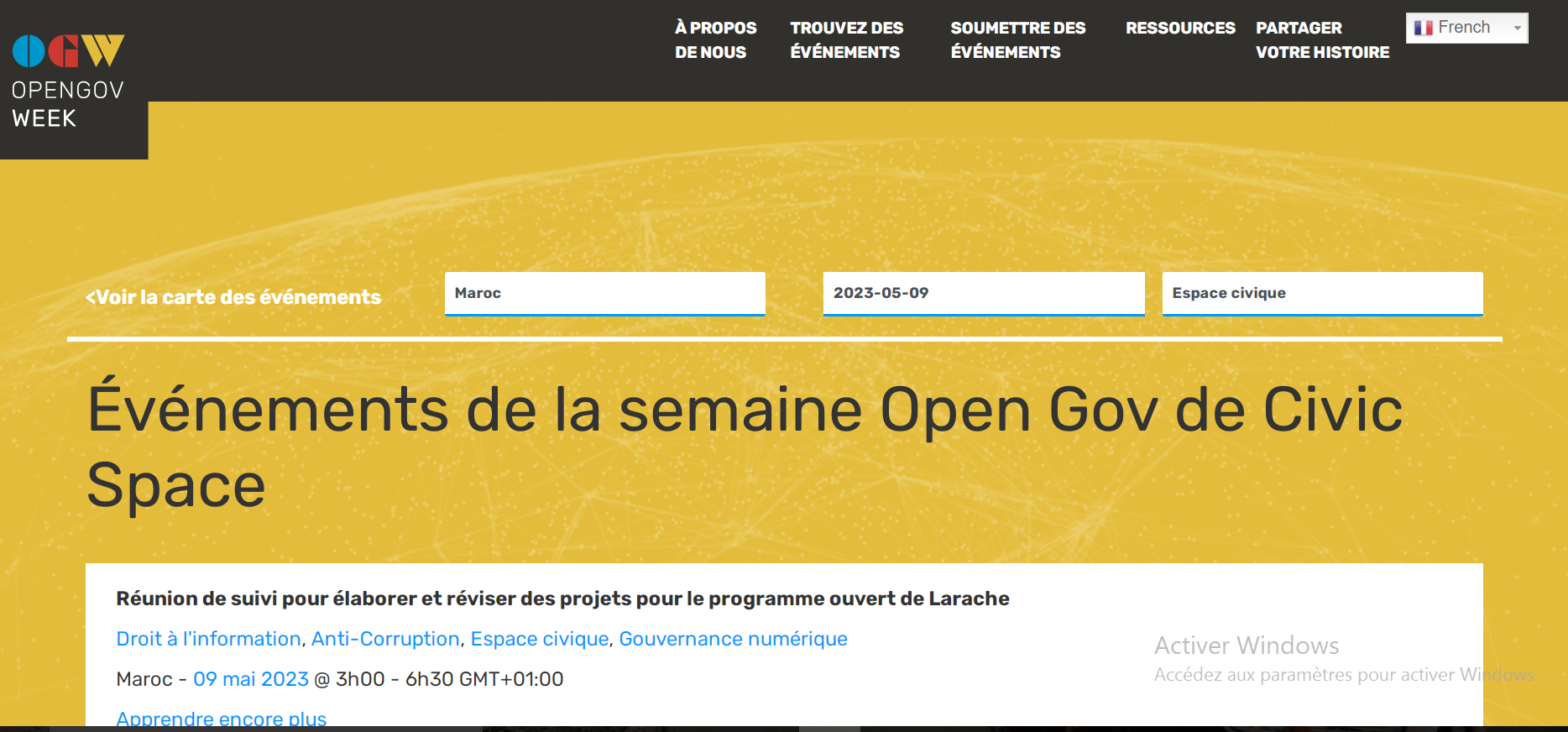Follow the Droit à l'information tag
The width and height of the screenshot is (1568, 732).
(208, 639)
